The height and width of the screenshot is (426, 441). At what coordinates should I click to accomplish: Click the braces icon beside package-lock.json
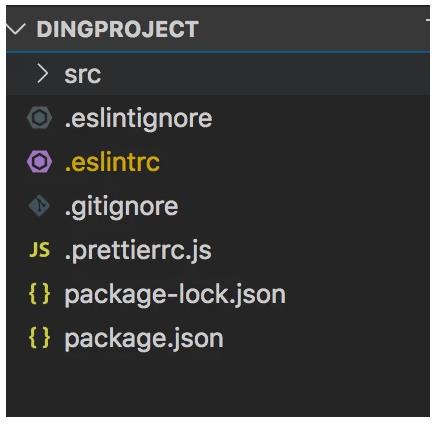(40, 294)
